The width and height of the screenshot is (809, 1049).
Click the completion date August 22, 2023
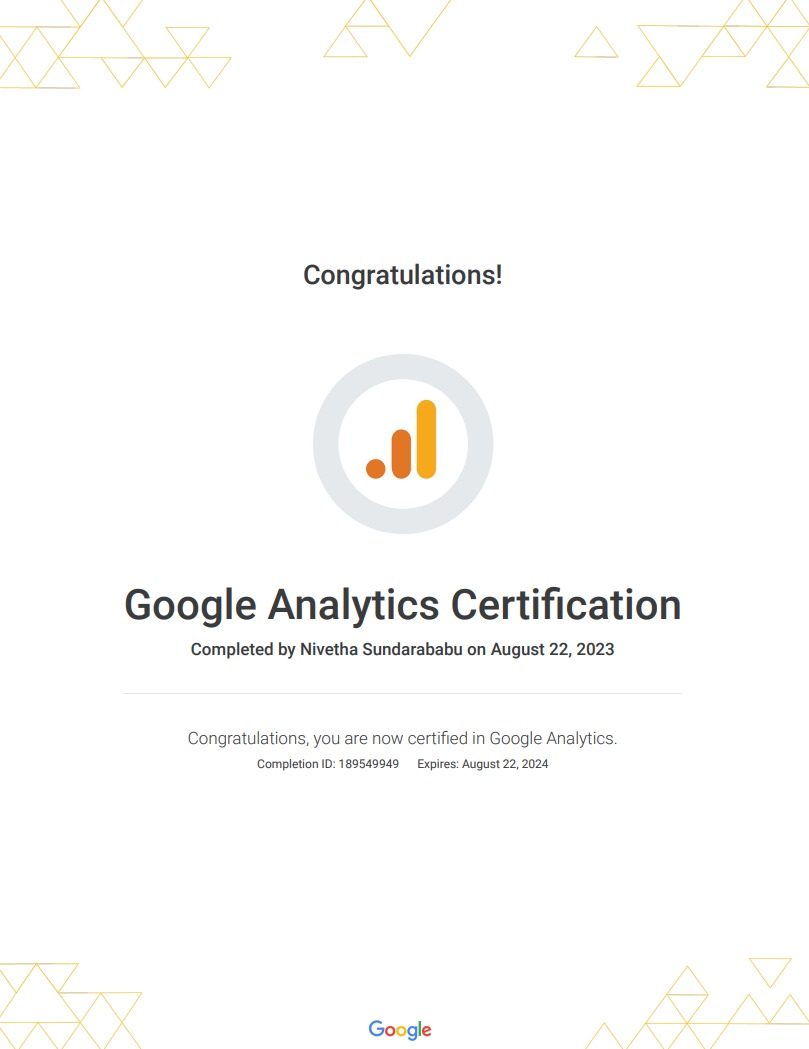[552, 650]
